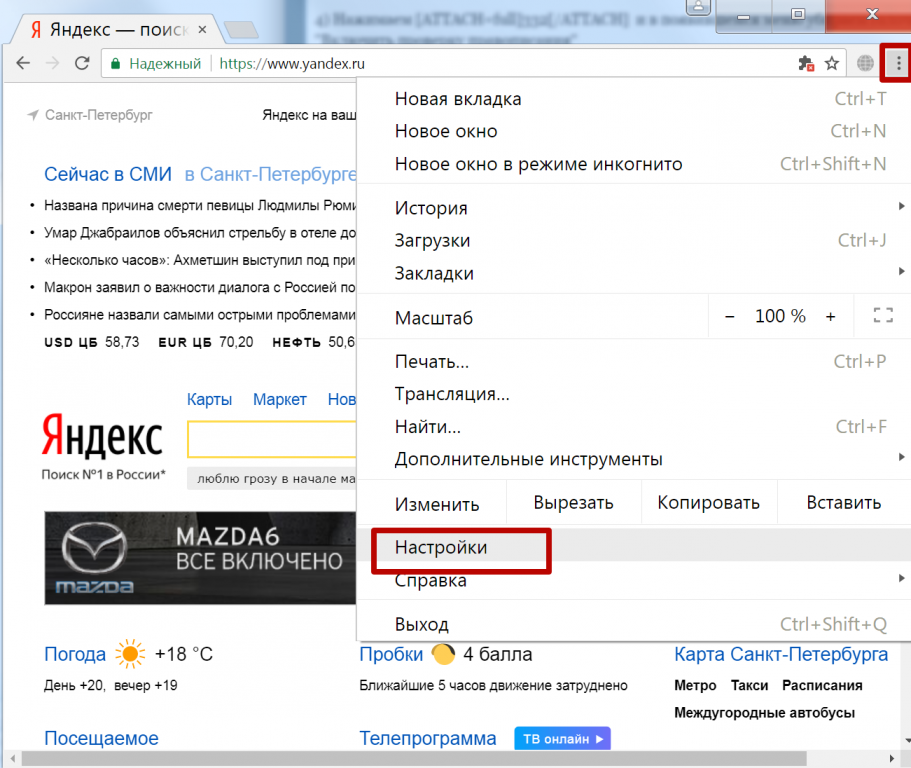Open the Ахметшин news headline
This screenshot has width=911, height=768.
(200, 260)
